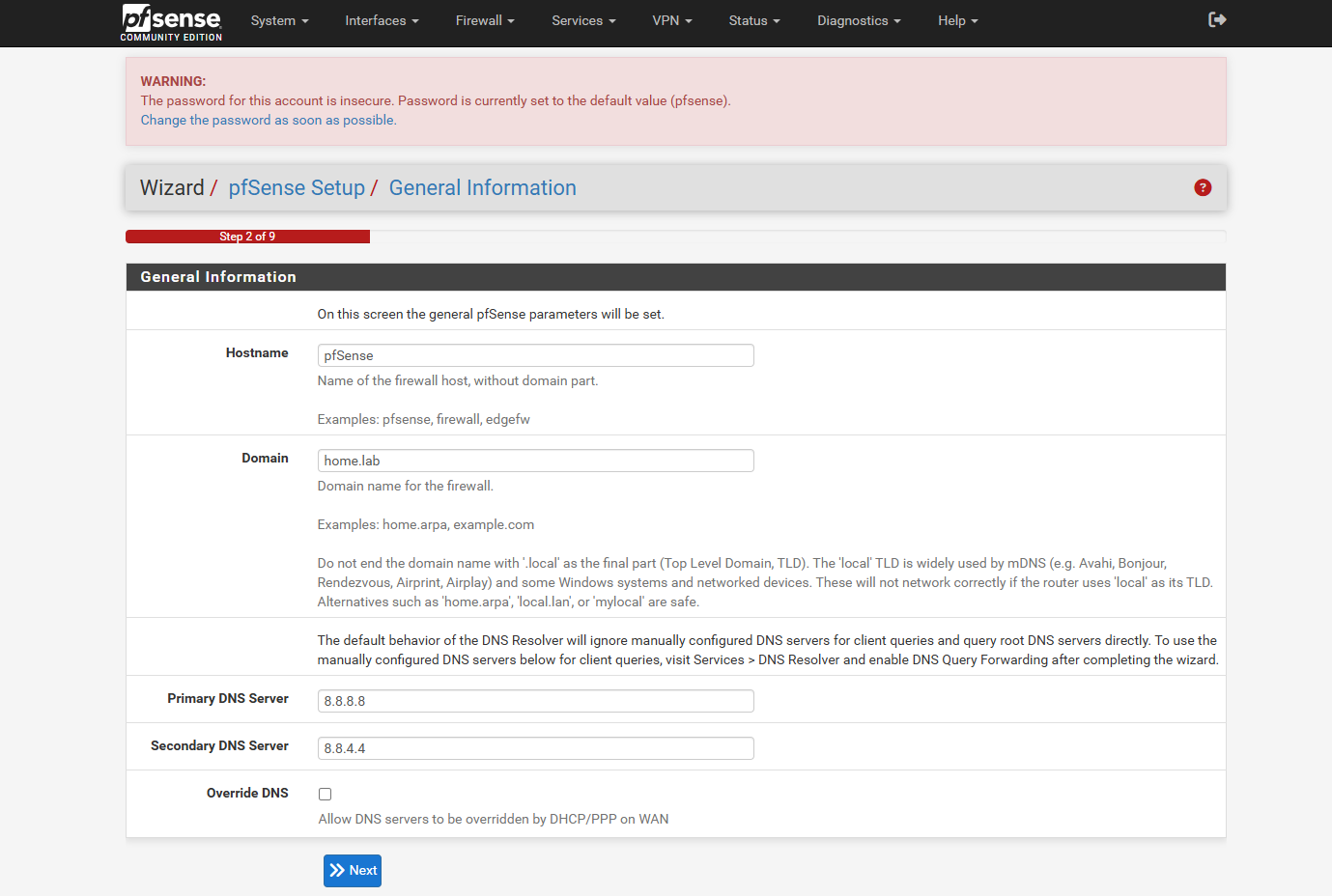1332x896 pixels.
Task: Open the Help menu
Action: click(958, 20)
